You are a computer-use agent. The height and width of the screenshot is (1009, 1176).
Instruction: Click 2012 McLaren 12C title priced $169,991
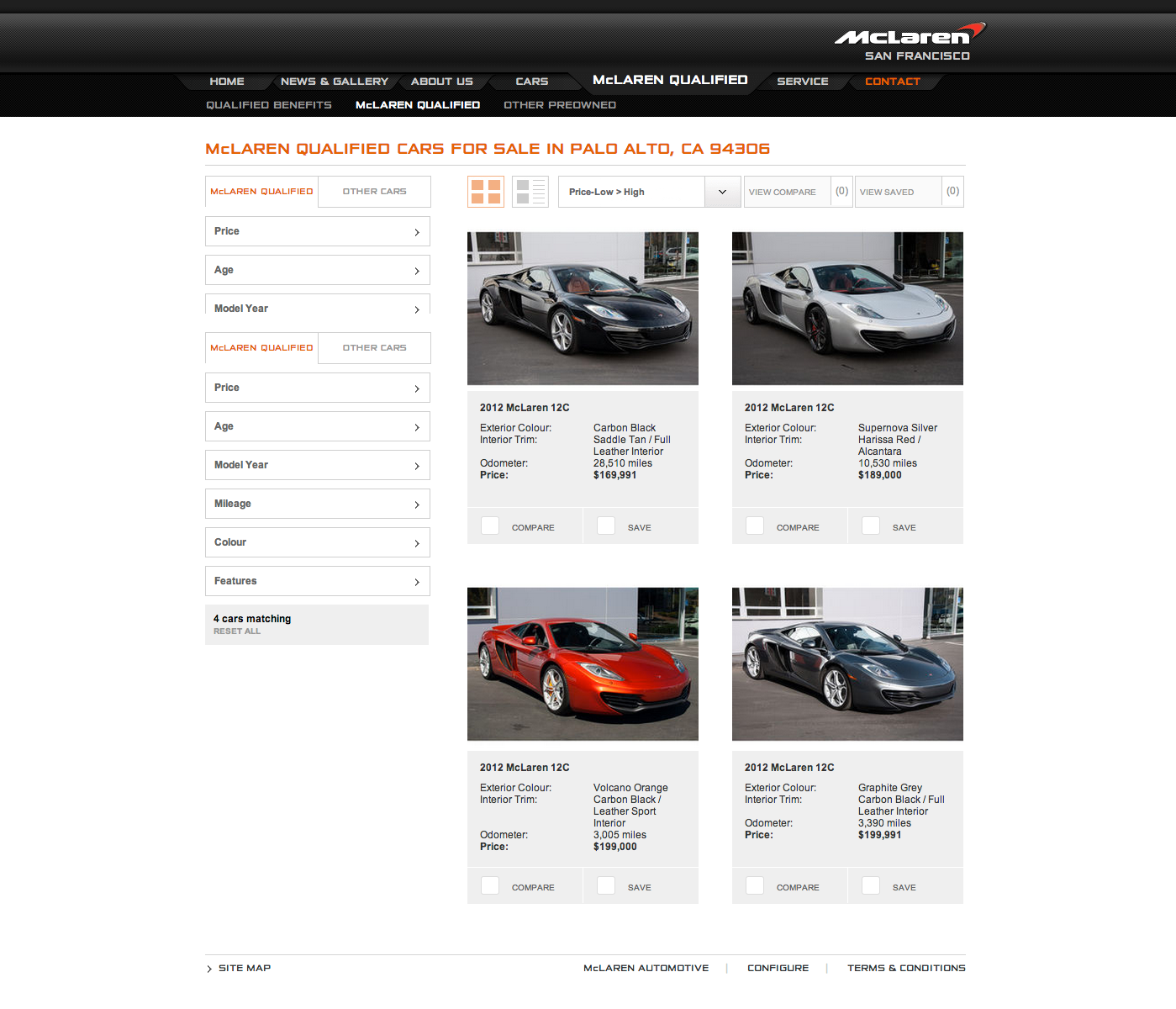(525, 408)
